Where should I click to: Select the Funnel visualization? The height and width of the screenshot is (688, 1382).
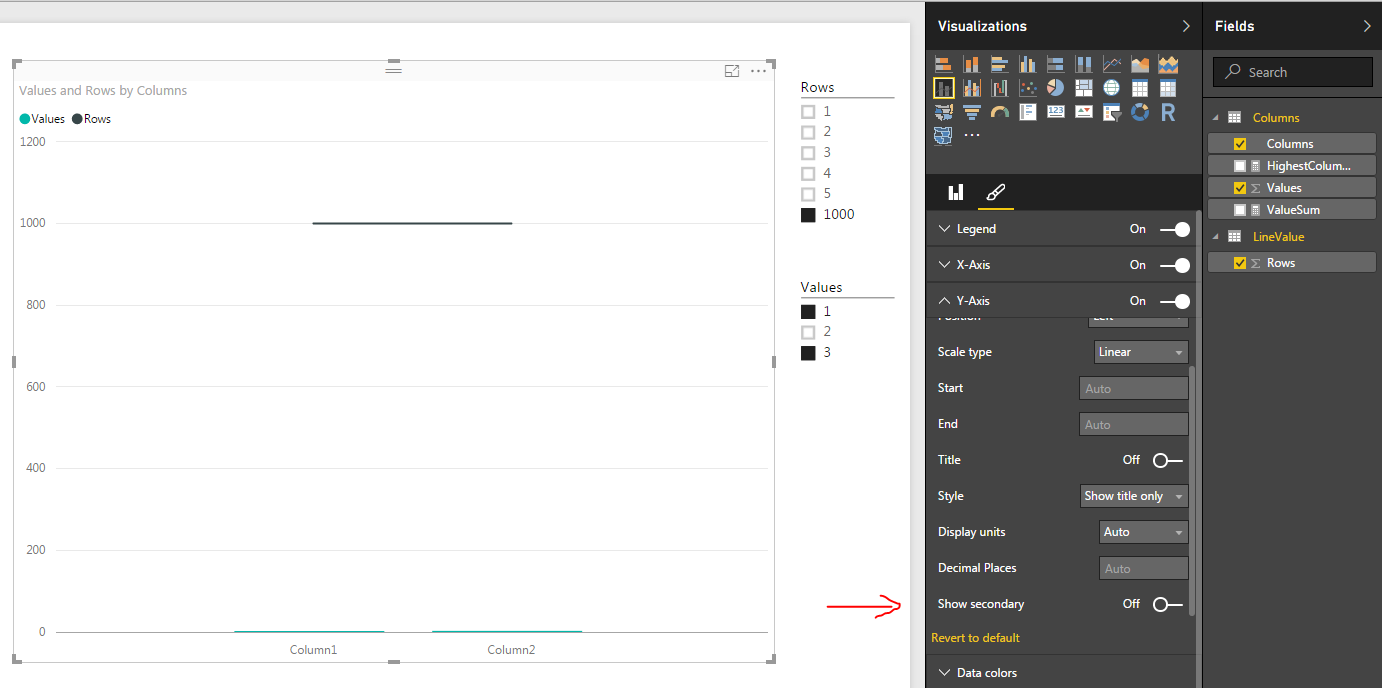tap(972, 112)
